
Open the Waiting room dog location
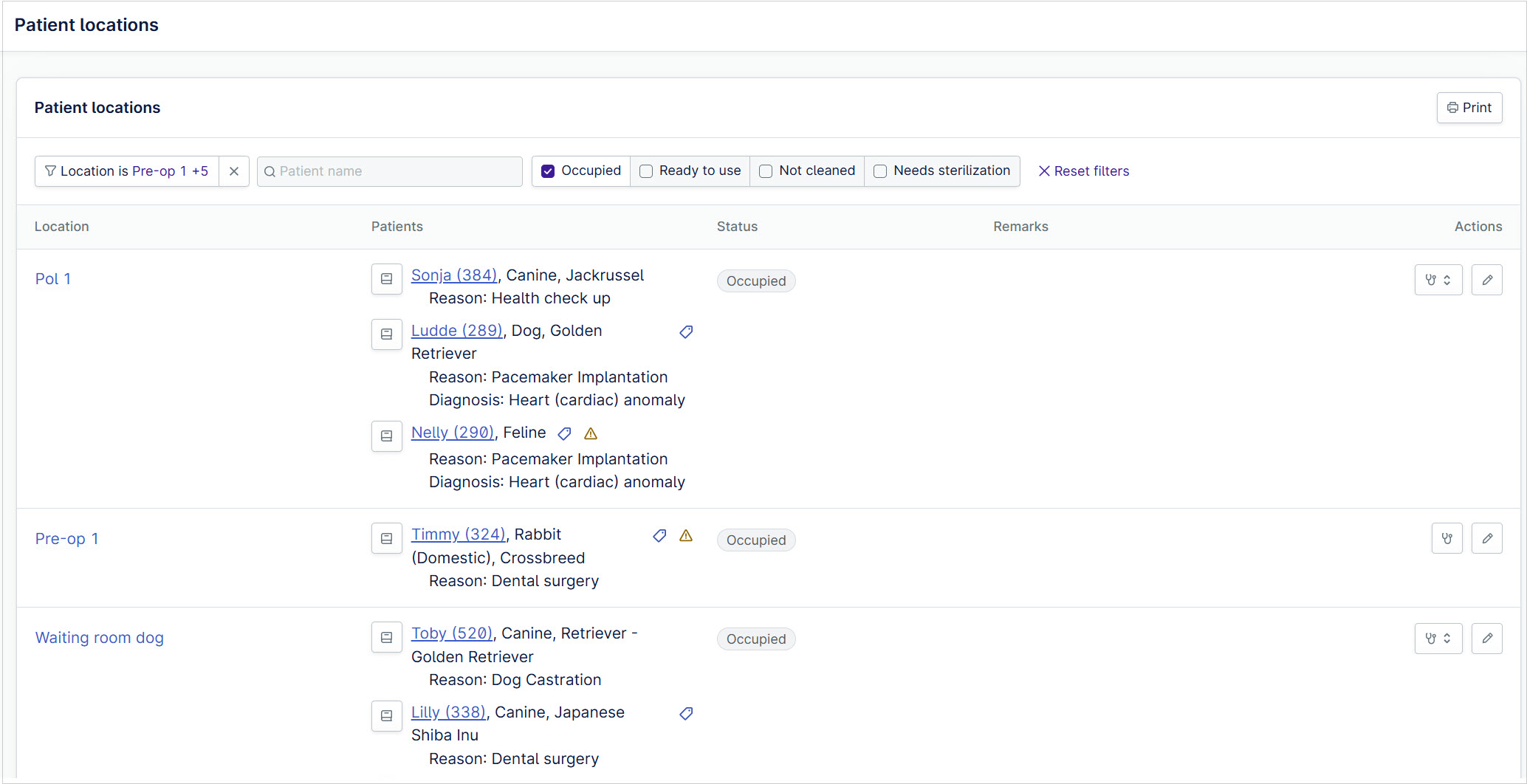(100, 638)
